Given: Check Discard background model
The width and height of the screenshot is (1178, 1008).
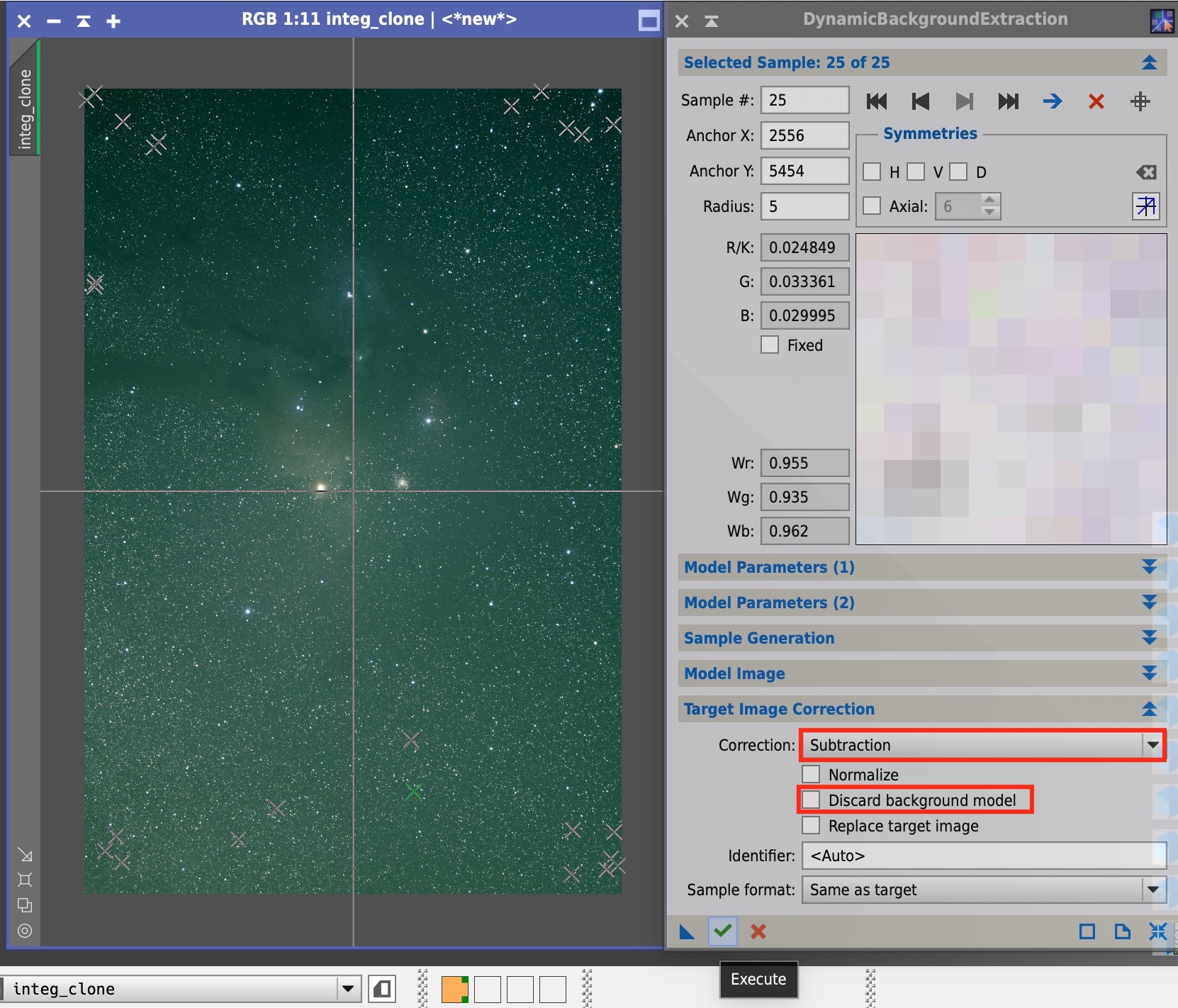Looking at the screenshot, I should (811, 800).
